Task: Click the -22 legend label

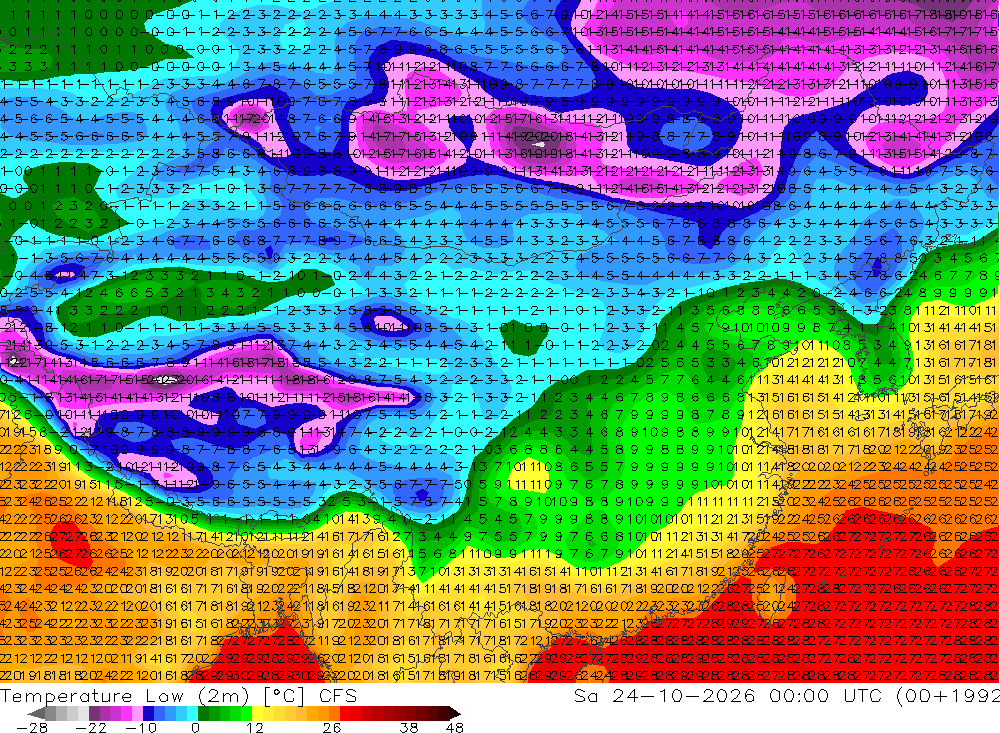Action: coord(91,728)
